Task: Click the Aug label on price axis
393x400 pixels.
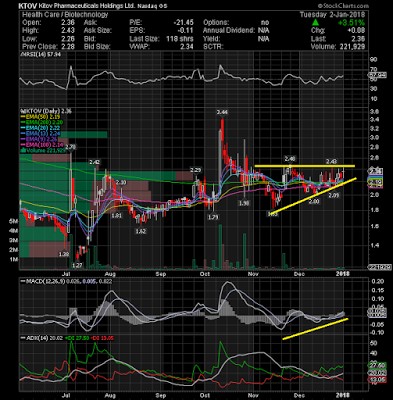Action: [x=110, y=274]
